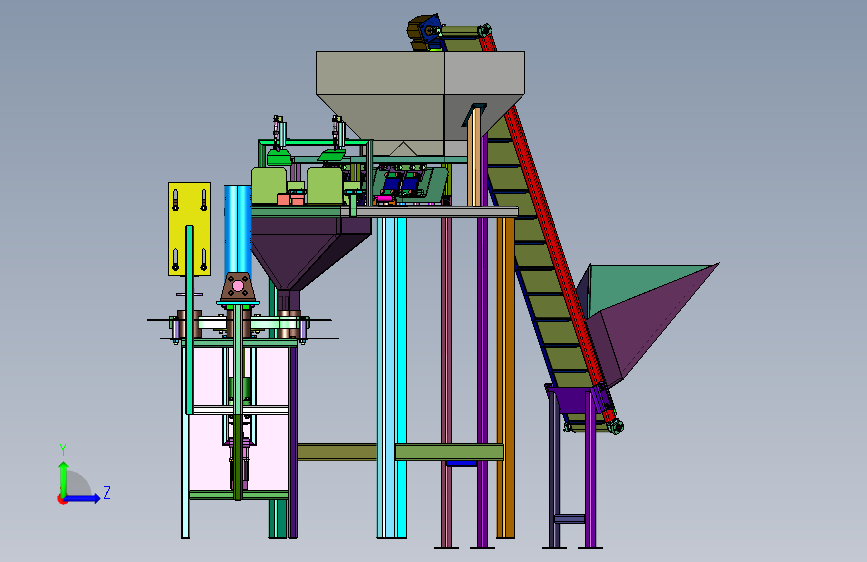Select the horizontal green crossbeam near the base
Image resolution: width=867 pixels, height=562 pixels.
pyautogui.click(x=449, y=452)
